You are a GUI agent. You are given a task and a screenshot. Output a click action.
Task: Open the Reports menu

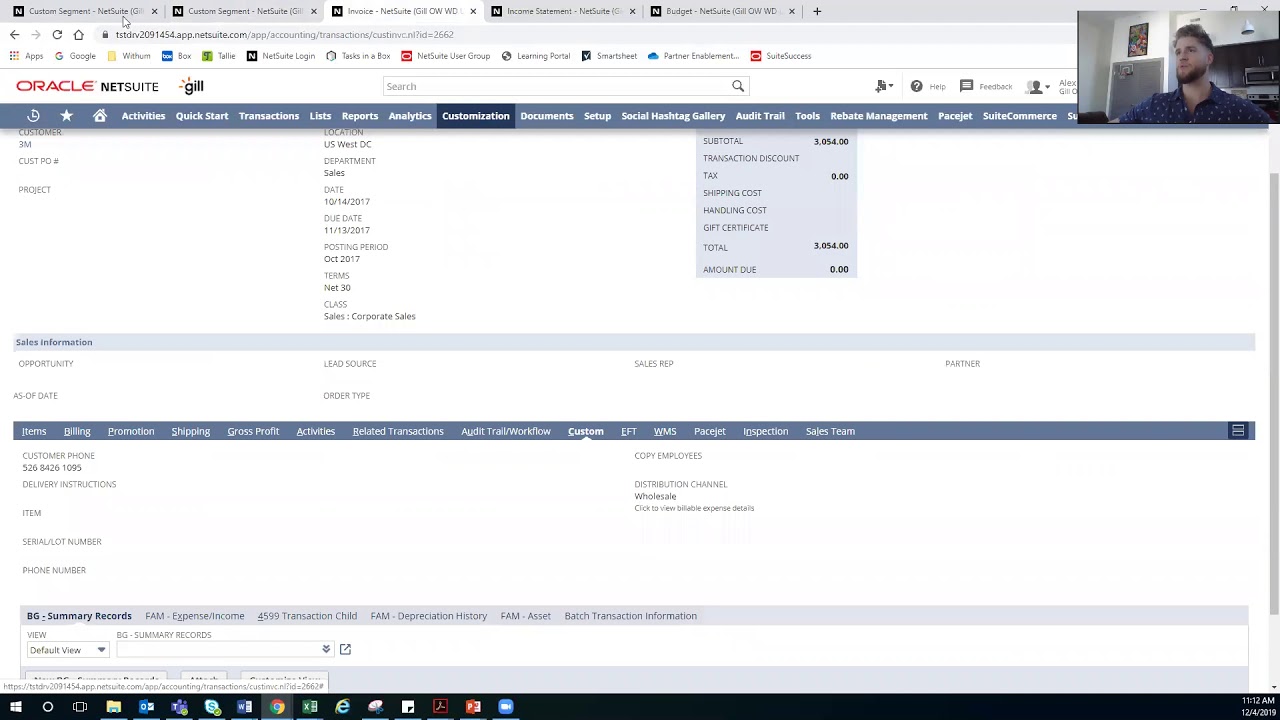point(360,116)
